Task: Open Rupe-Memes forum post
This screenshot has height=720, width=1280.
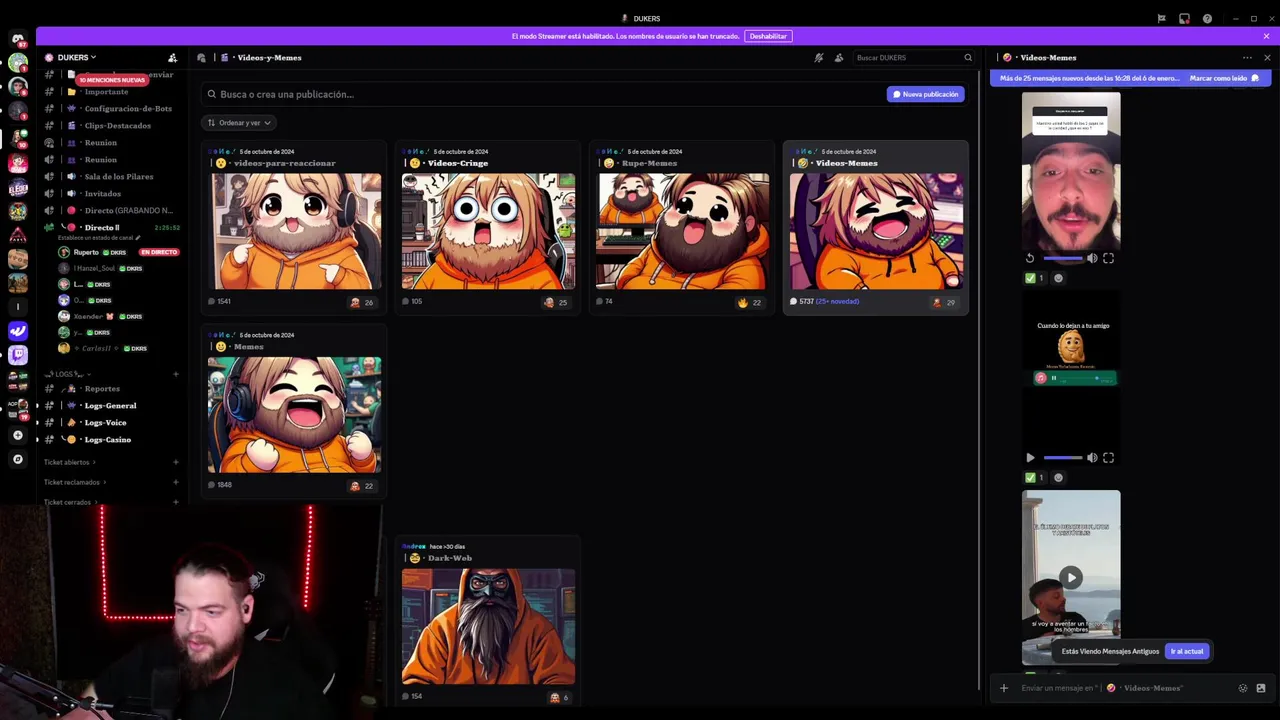Action: click(x=682, y=227)
